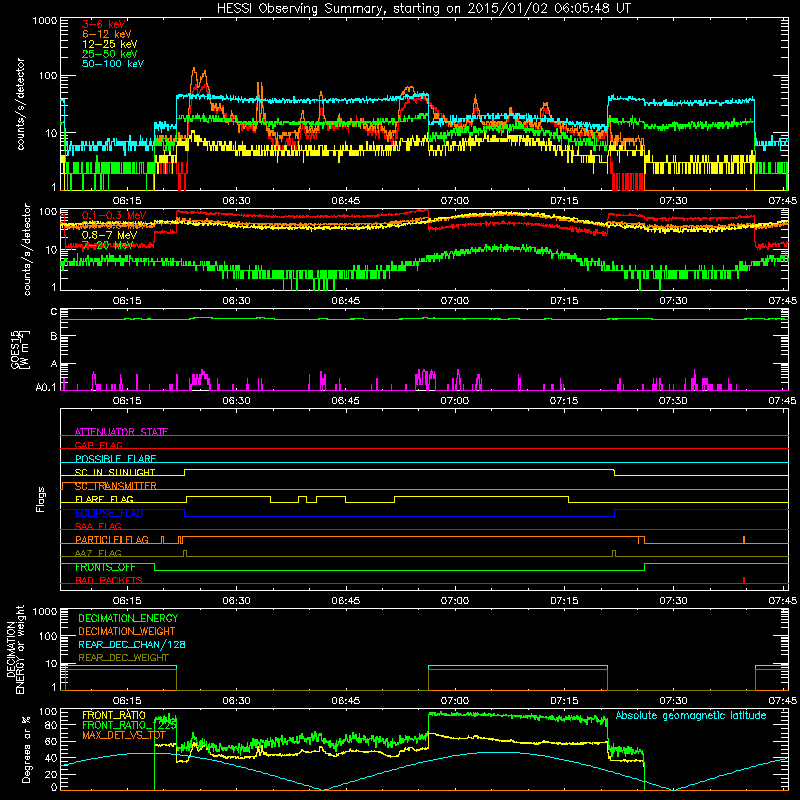
Task: Select the 3-6 keV legend label
Action: pos(104,24)
